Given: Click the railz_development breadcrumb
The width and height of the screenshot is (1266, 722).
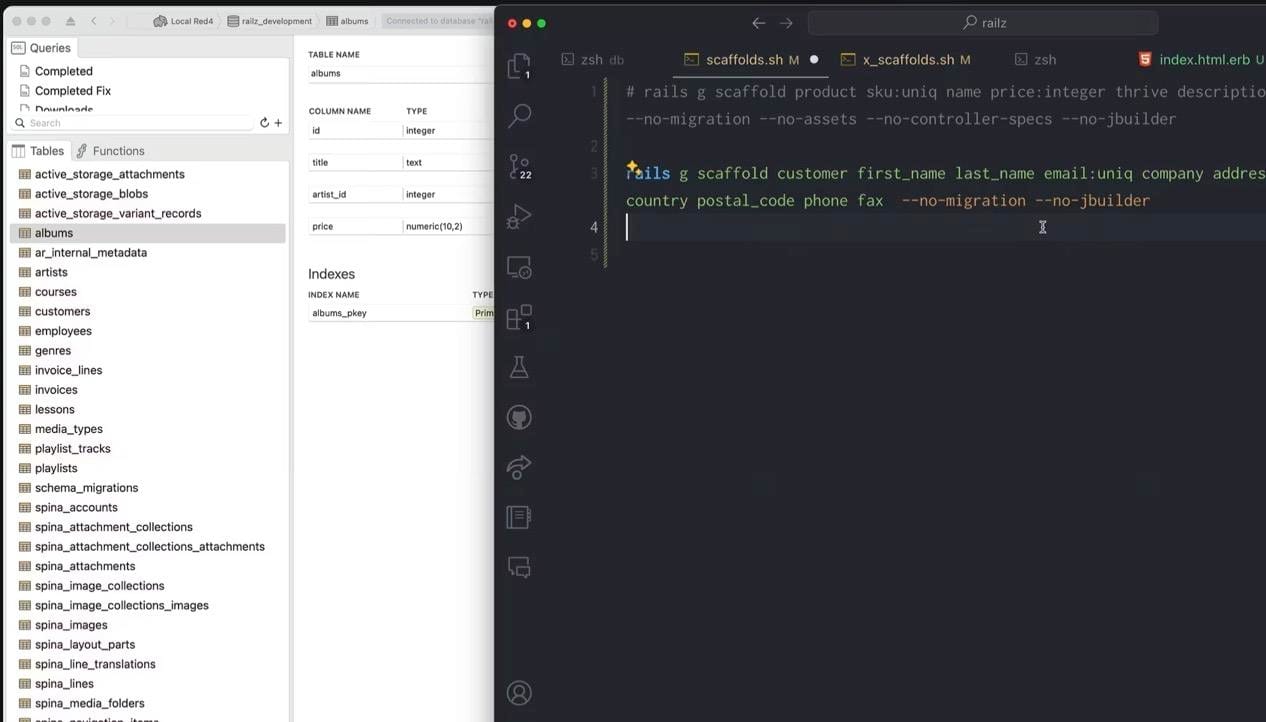Looking at the screenshot, I should [269, 21].
